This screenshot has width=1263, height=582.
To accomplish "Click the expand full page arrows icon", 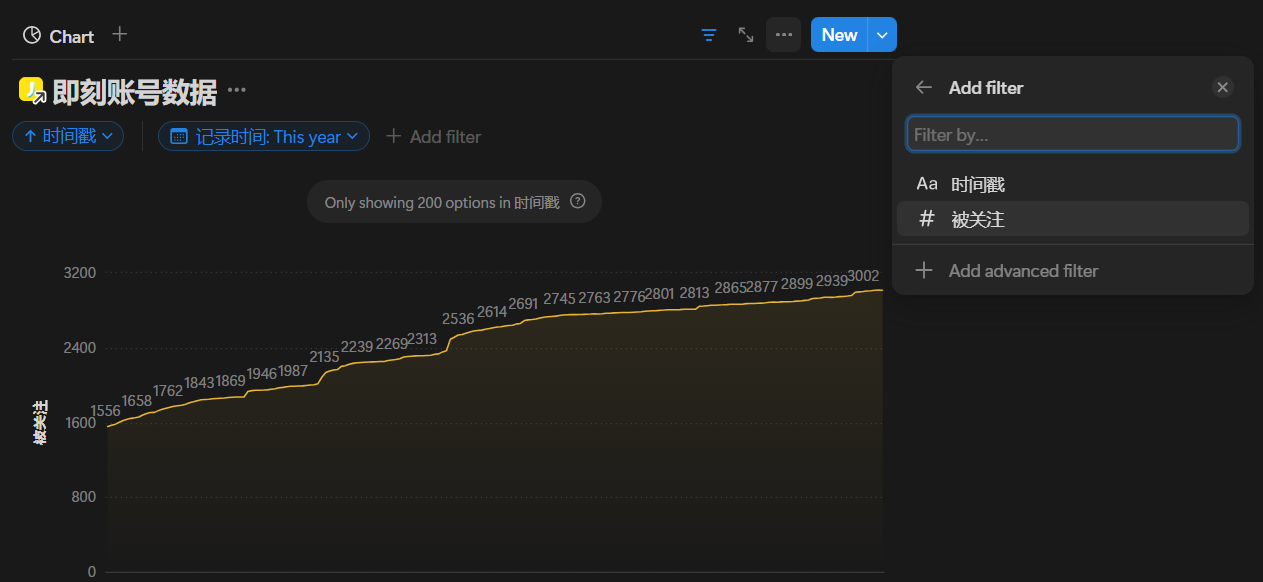I will (x=746, y=35).
